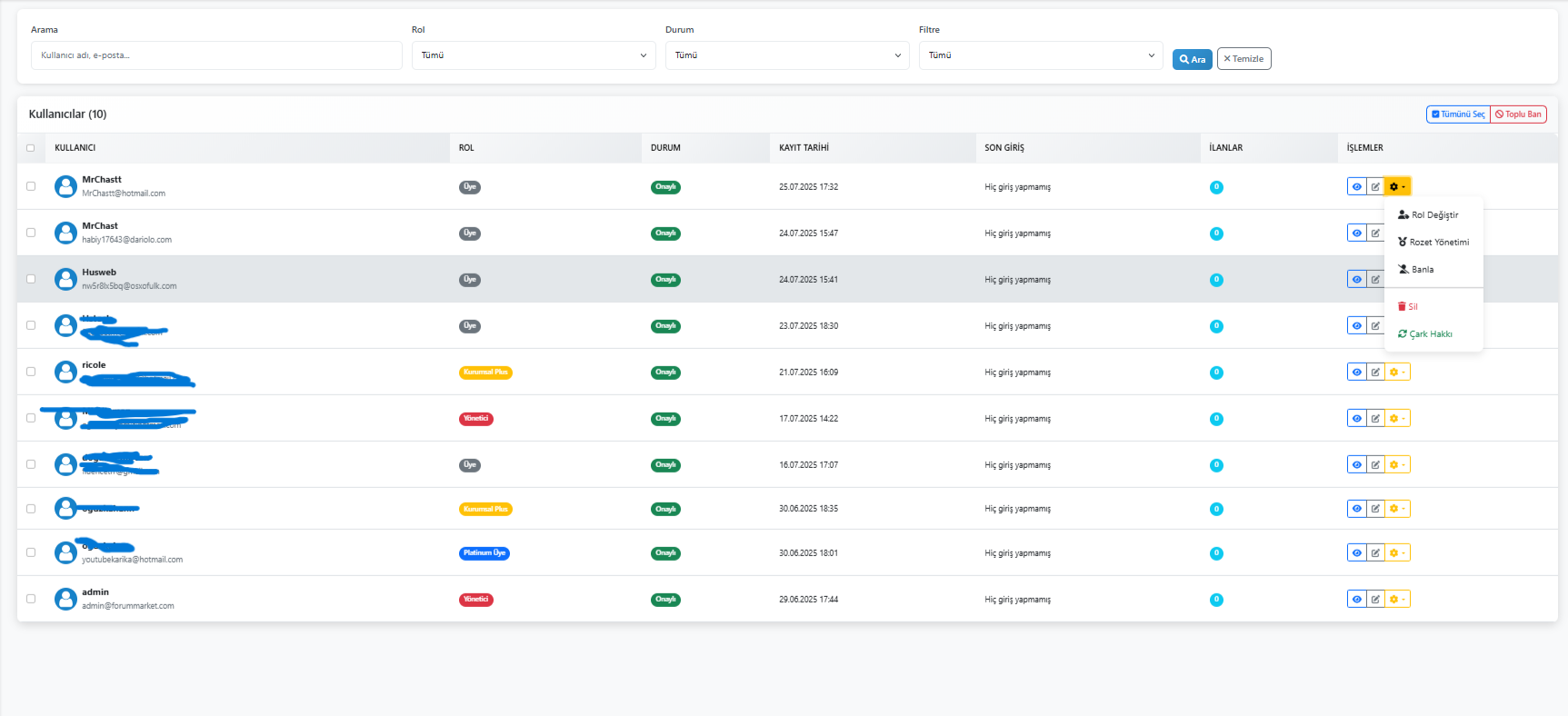Viewport: 1568px width, 716px height.
Task: Click the admin avatar icon
Action: tap(65, 599)
